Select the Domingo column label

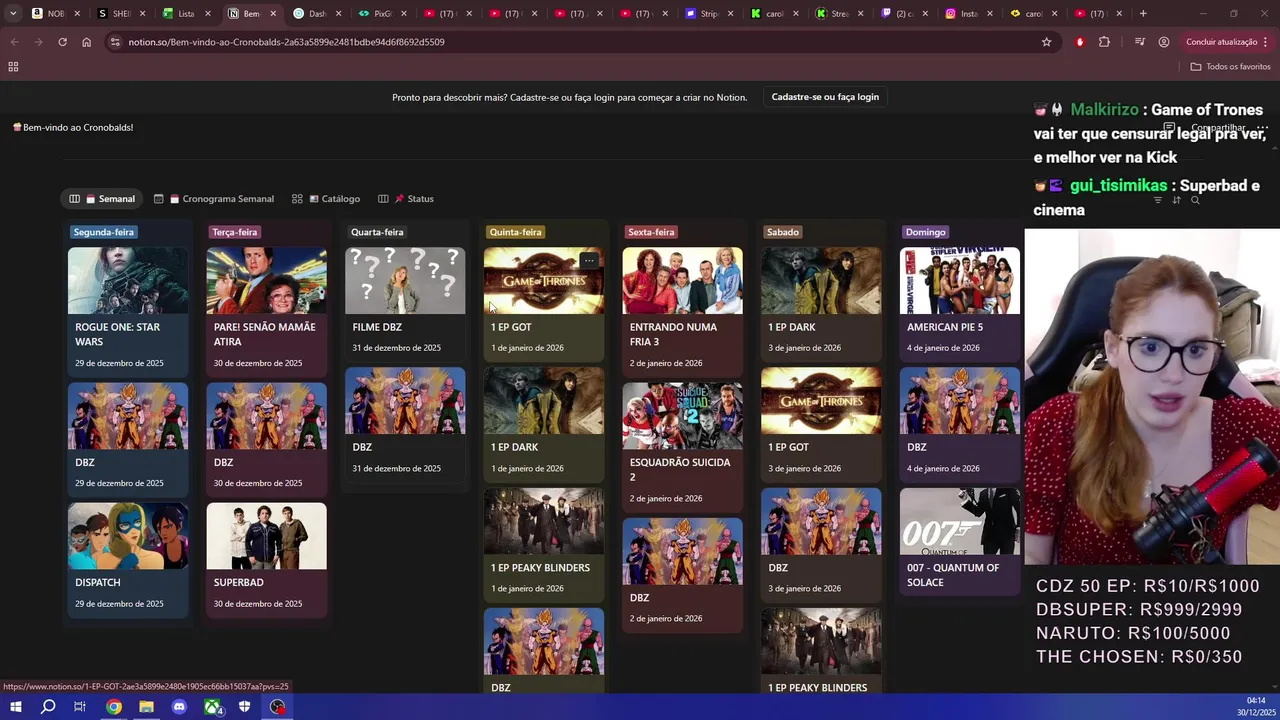click(925, 232)
